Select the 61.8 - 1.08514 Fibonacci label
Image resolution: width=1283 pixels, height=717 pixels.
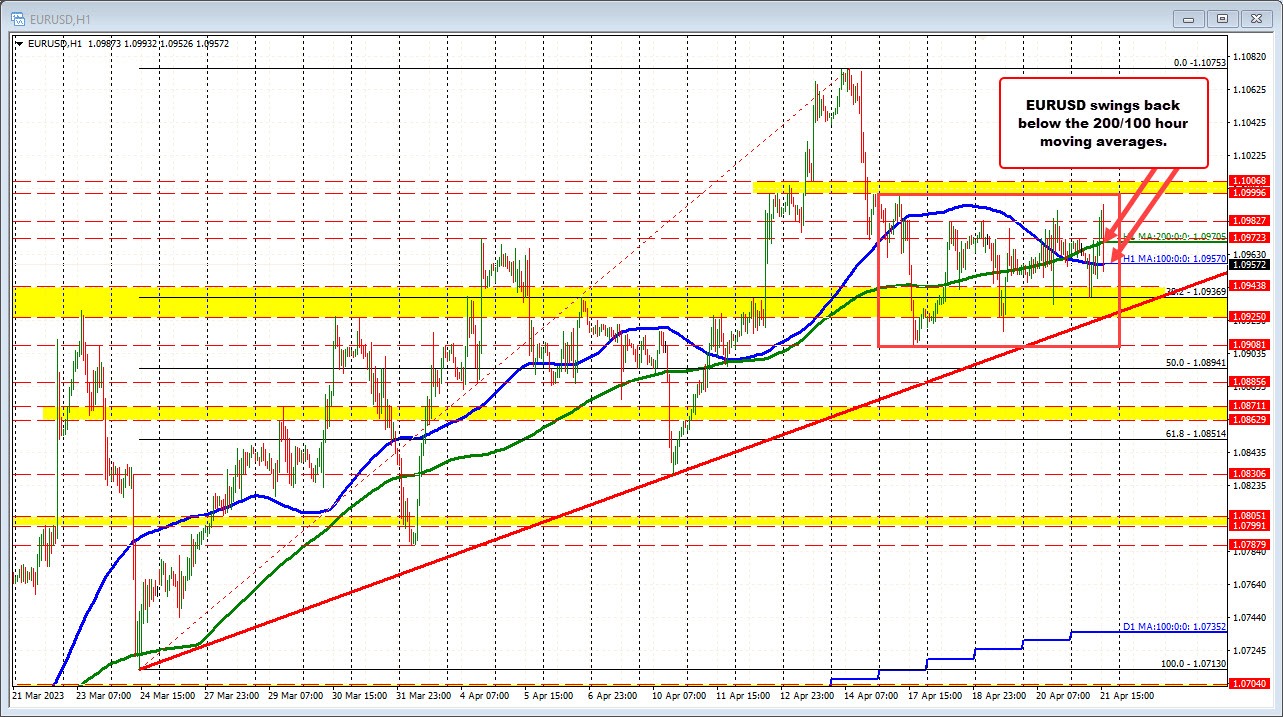coord(1198,434)
